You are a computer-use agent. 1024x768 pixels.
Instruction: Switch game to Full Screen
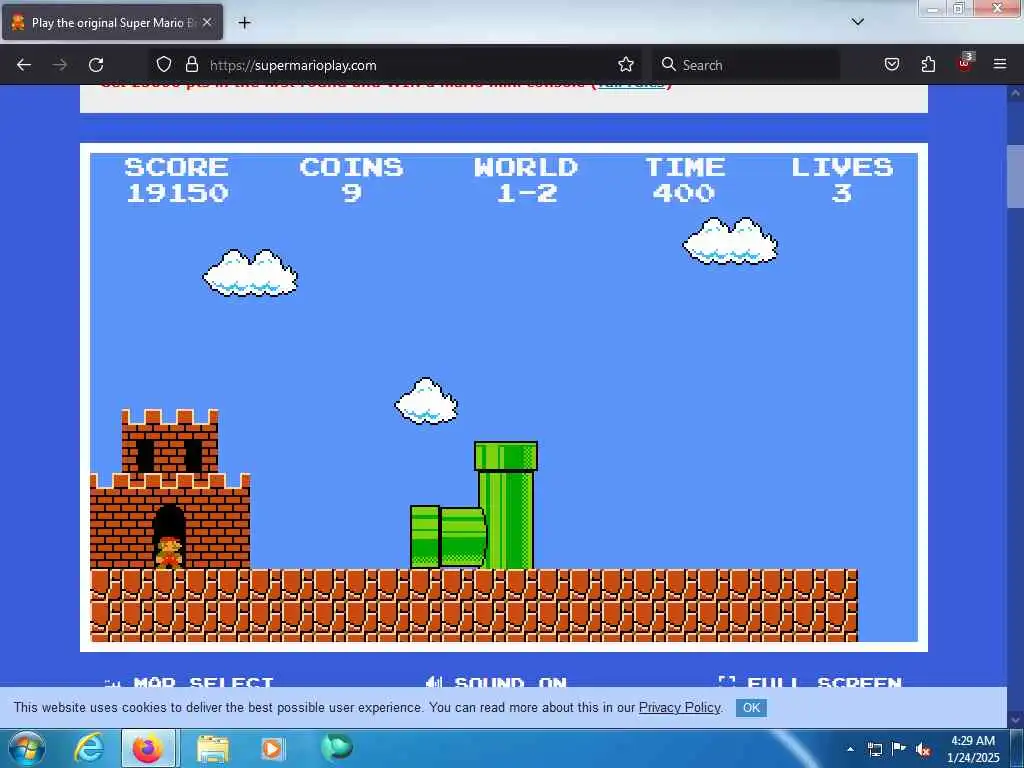point(810,682)
